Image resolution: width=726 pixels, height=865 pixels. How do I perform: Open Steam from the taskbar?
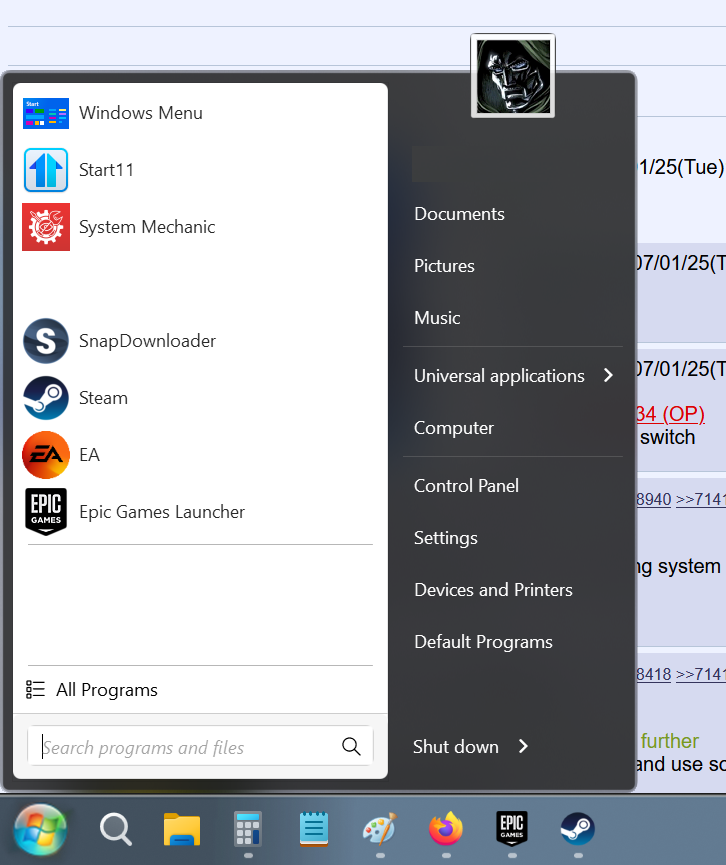[x=578, y=829]
